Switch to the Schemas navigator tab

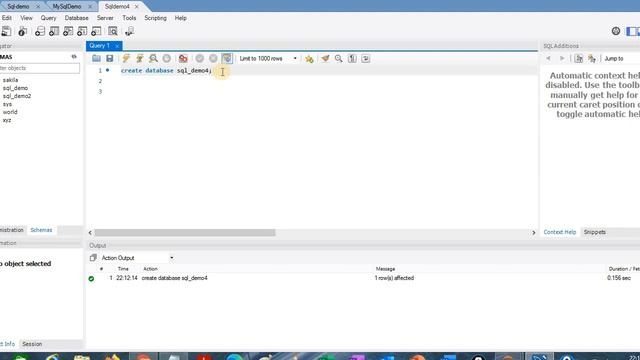(41, 230)
